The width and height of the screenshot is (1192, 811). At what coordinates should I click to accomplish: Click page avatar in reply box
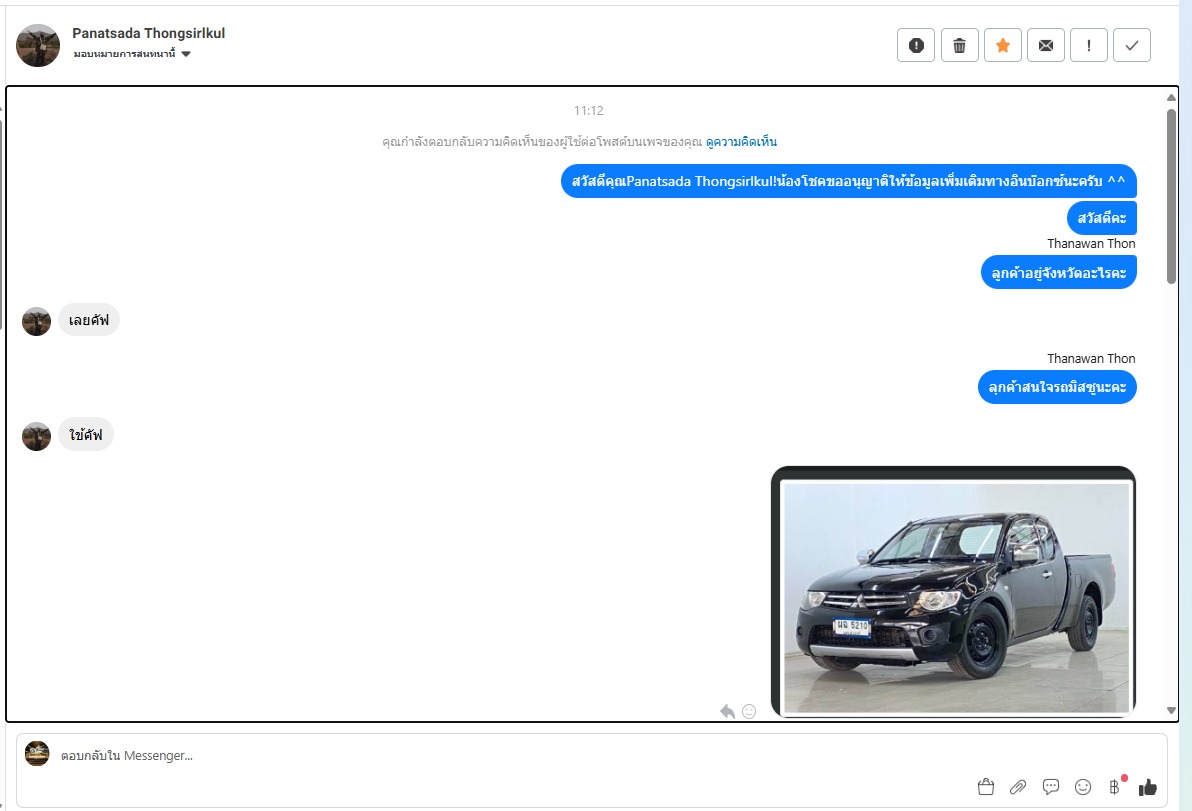coord(37,753)
